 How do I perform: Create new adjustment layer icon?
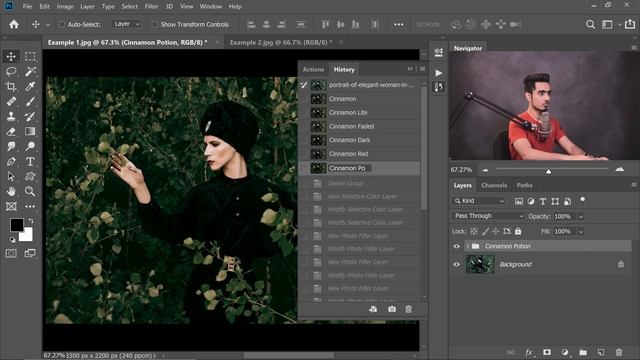(x=565, y=352)
